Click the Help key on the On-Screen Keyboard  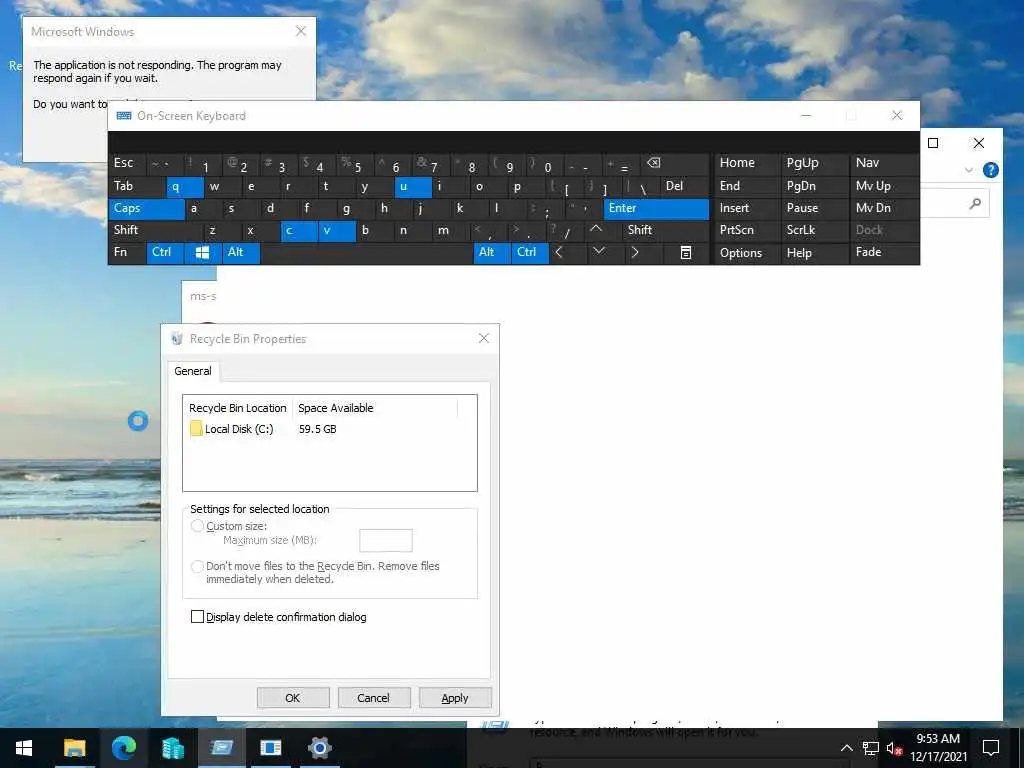point(814,253)
